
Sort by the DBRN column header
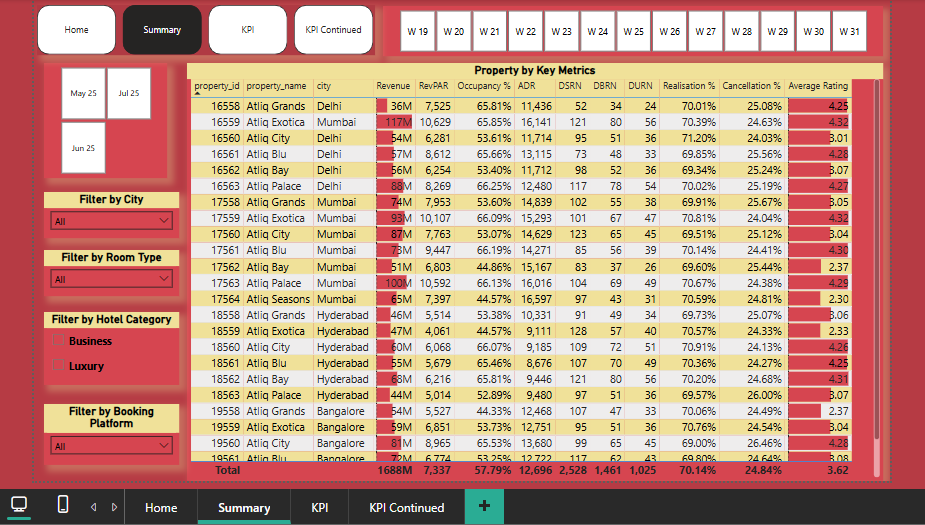[x=605, y=86]
